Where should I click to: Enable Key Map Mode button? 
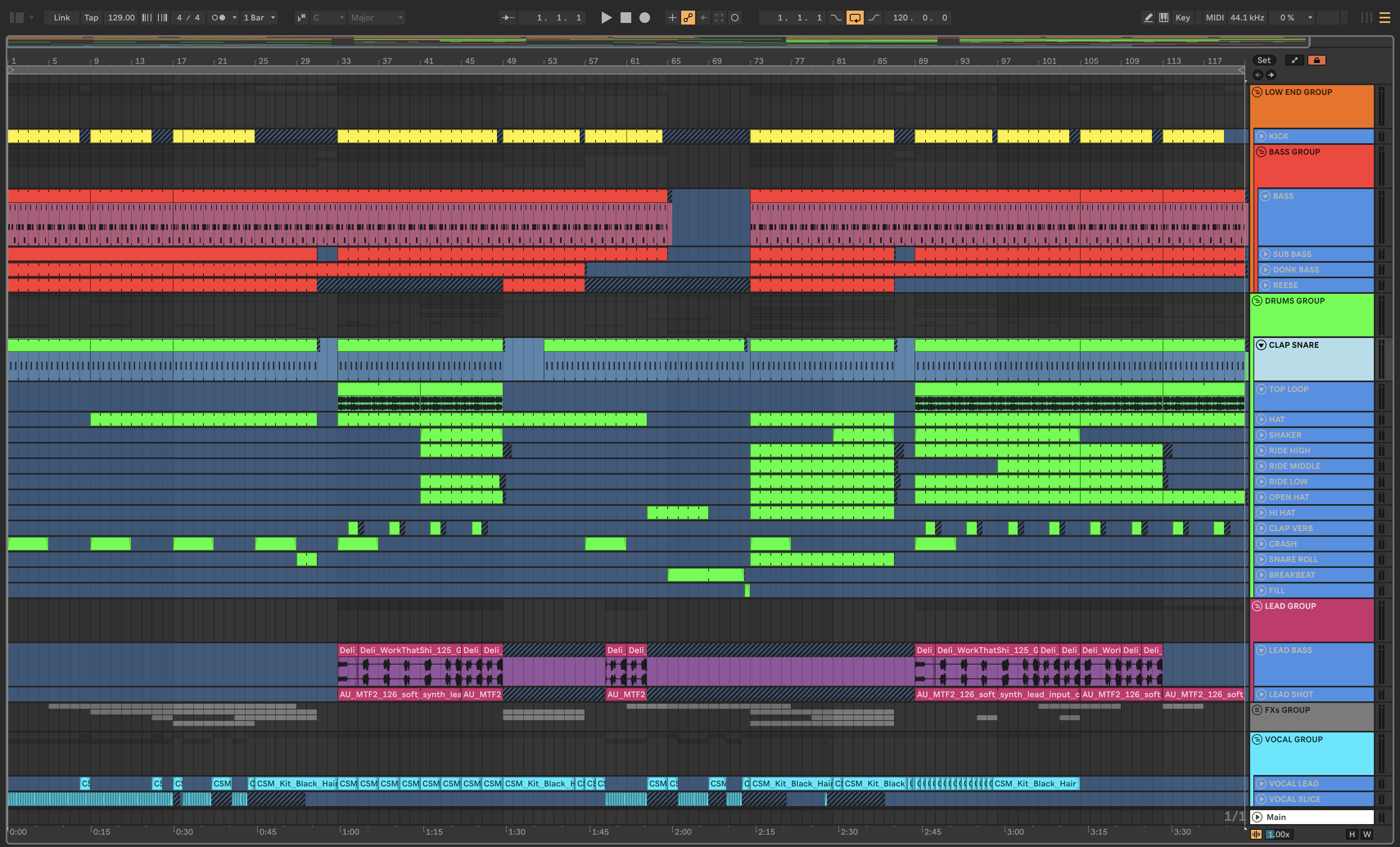coord(1182,18)
